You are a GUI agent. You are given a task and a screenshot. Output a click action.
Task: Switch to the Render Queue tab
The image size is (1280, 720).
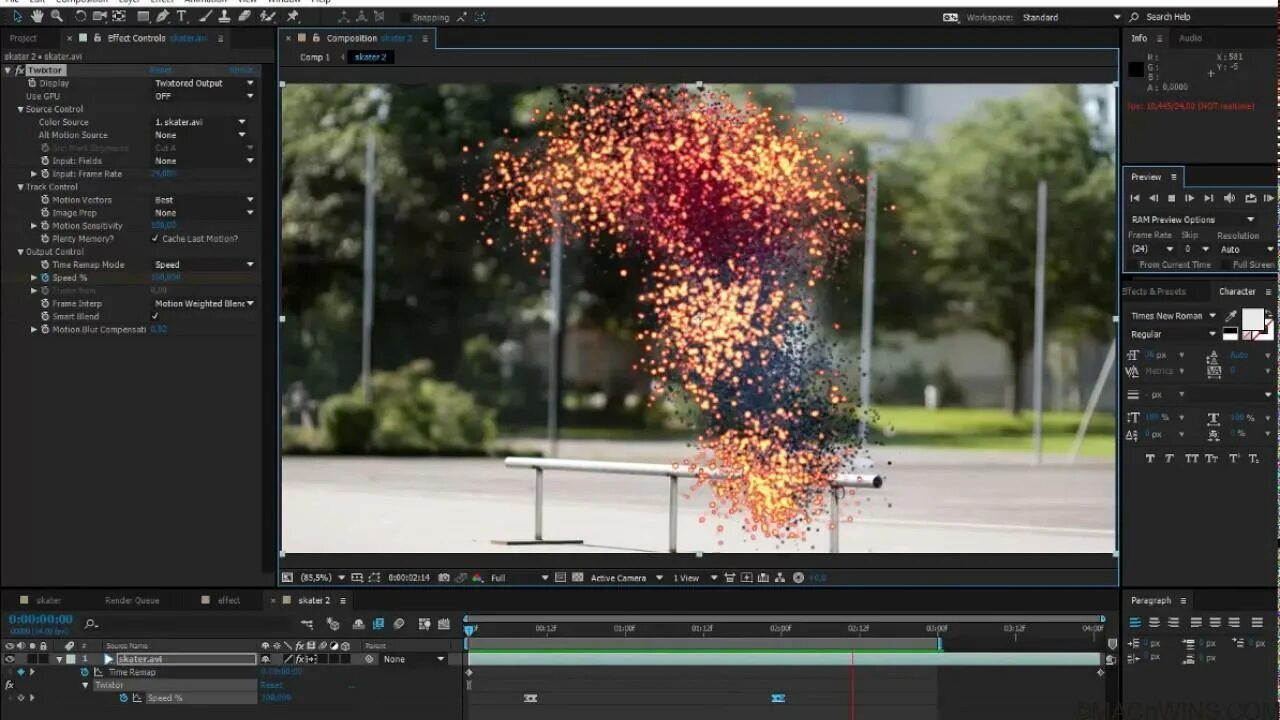[132, 600]
